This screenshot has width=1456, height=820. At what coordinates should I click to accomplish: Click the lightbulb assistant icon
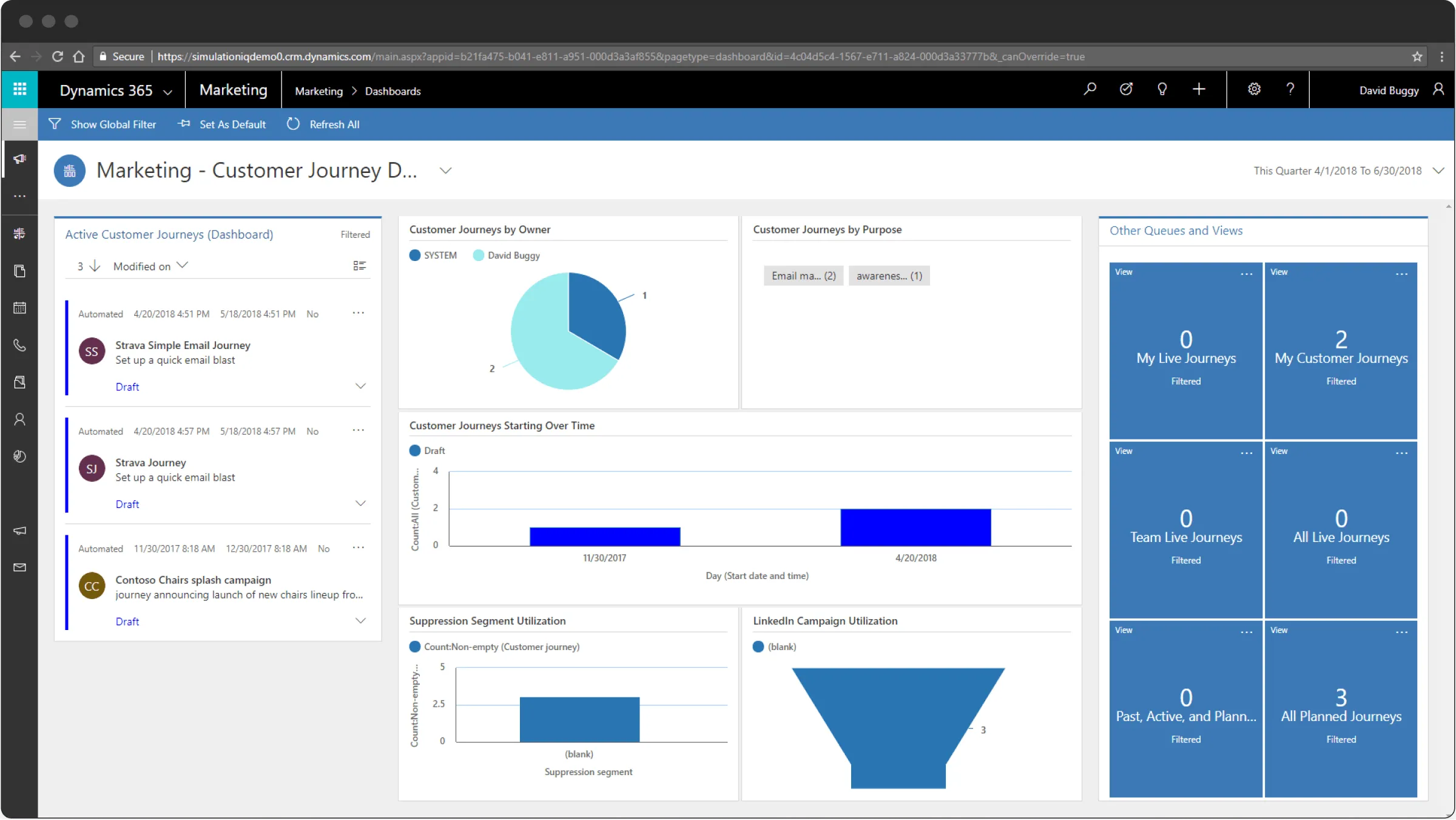(x=1162, y=90)
